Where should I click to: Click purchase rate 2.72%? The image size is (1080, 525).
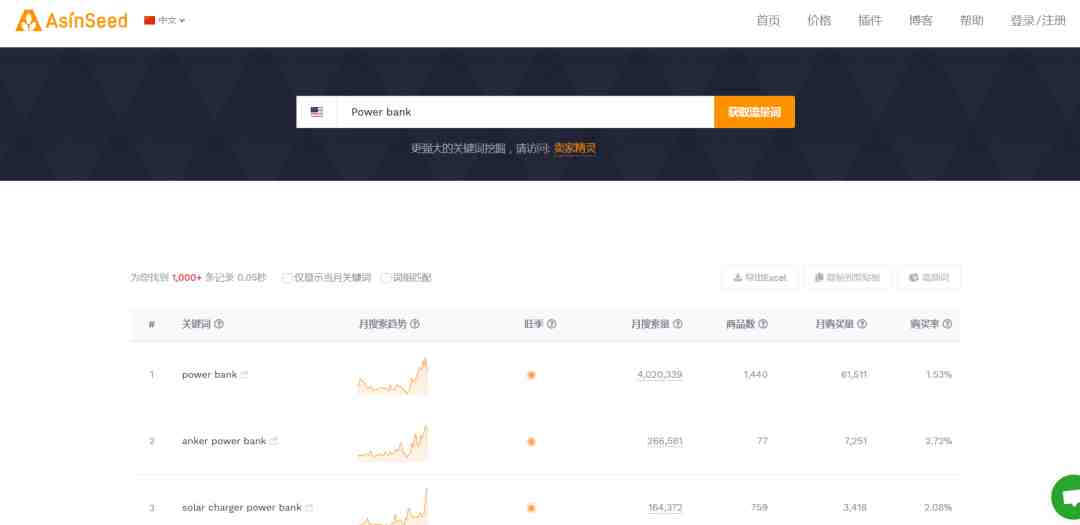(x=938, y=441)
